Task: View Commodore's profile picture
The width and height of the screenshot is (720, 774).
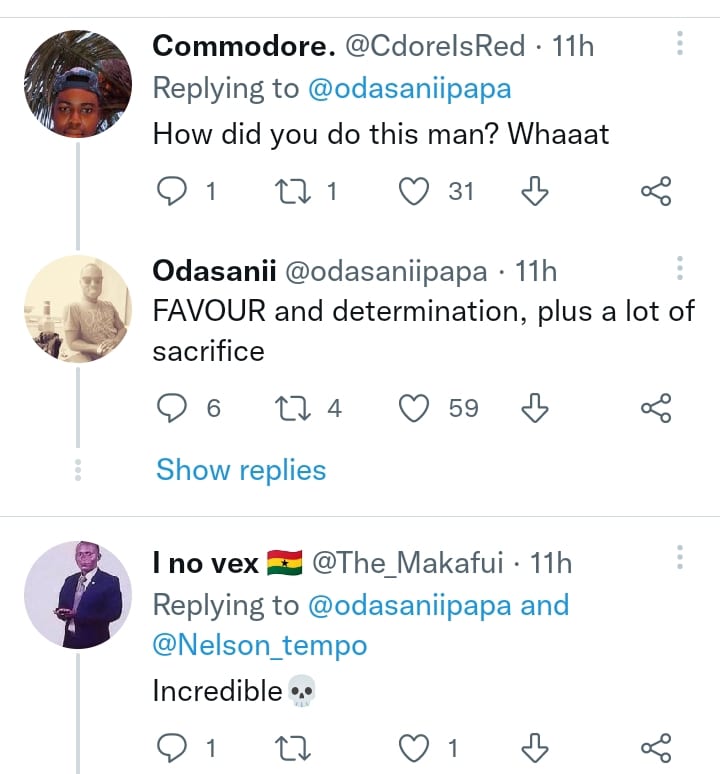Action: tap(78, 84)
